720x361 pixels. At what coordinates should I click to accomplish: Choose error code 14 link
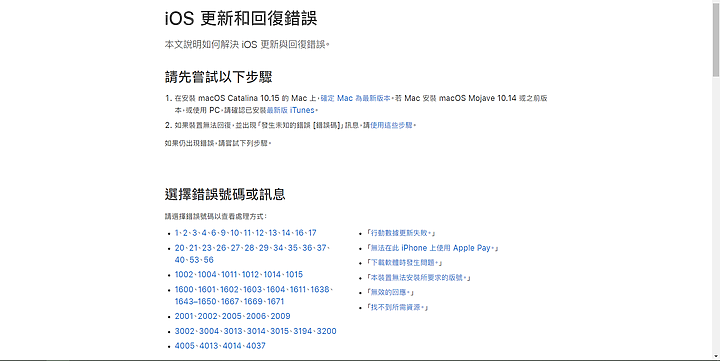tap(286, 233)
